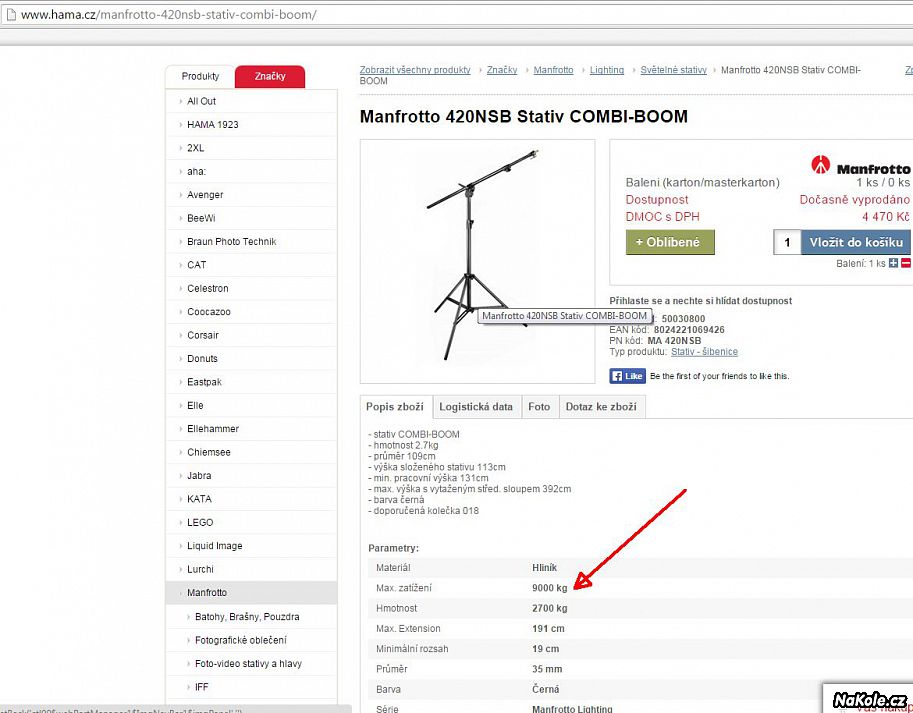The height and width of the screenshot is (713, 913).
Task: Open the Lurchi brand
Action: pyautogui.click(x=200, y=569)
